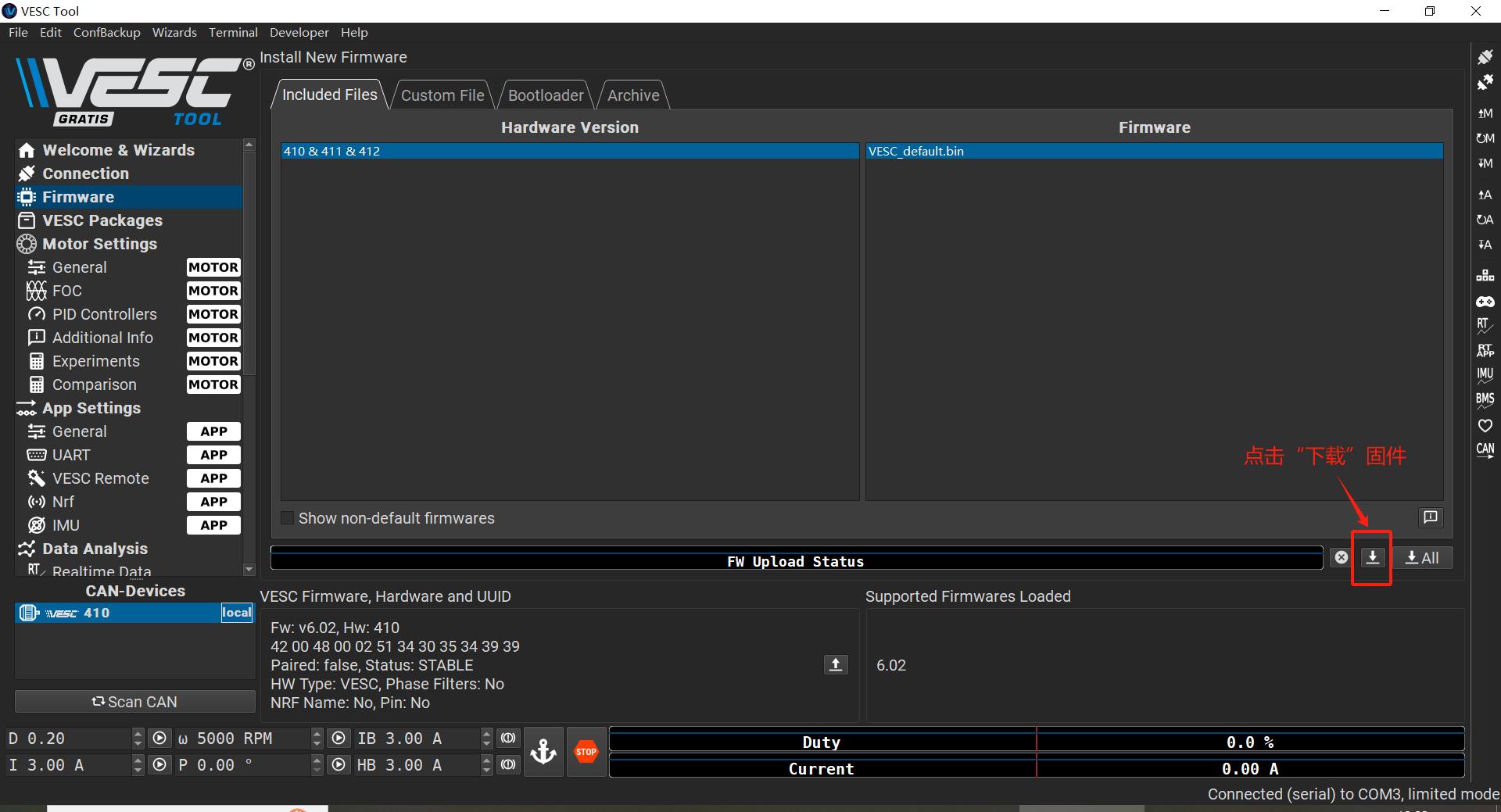
Task: Click the read motor configuration icon (↑M)
Action: click(x=1485, y=113)
